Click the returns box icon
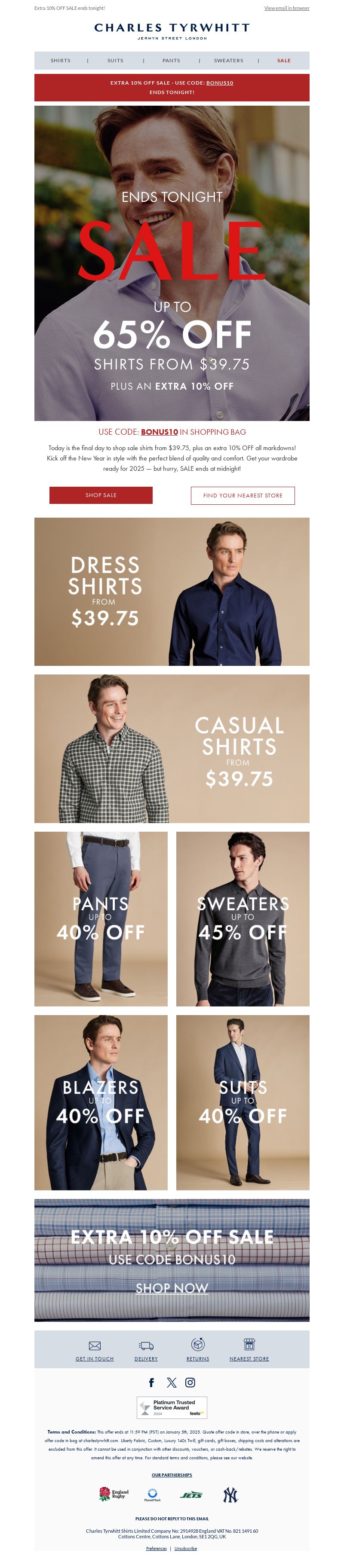 point(198,1344)
